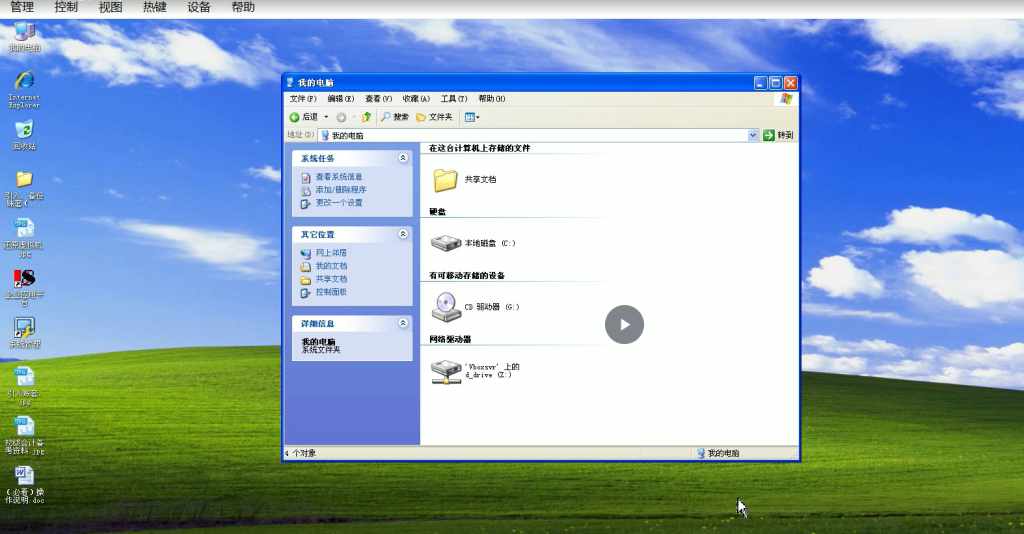Click 添加/删除程序 link
The height and width of the screenshot is (534, 1024).
coord(340,190)
